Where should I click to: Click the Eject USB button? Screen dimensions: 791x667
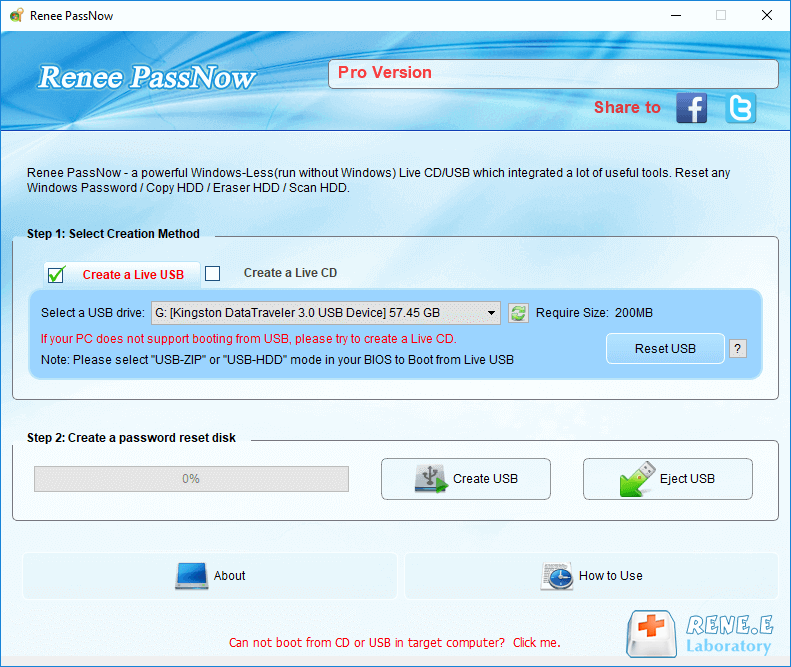click(x=667, y=479)
